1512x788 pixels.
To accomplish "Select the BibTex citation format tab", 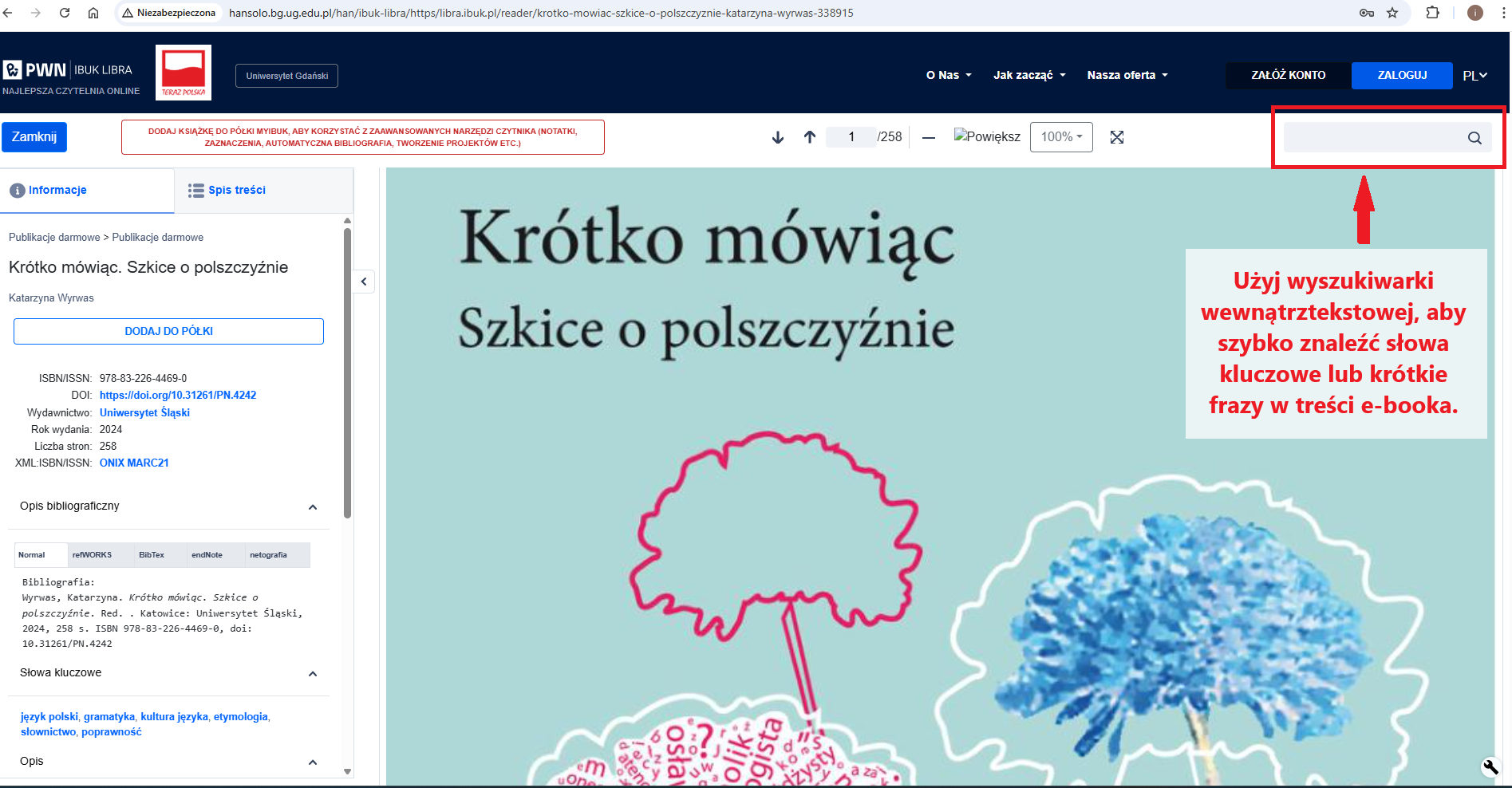I will (x=152, y=555).
